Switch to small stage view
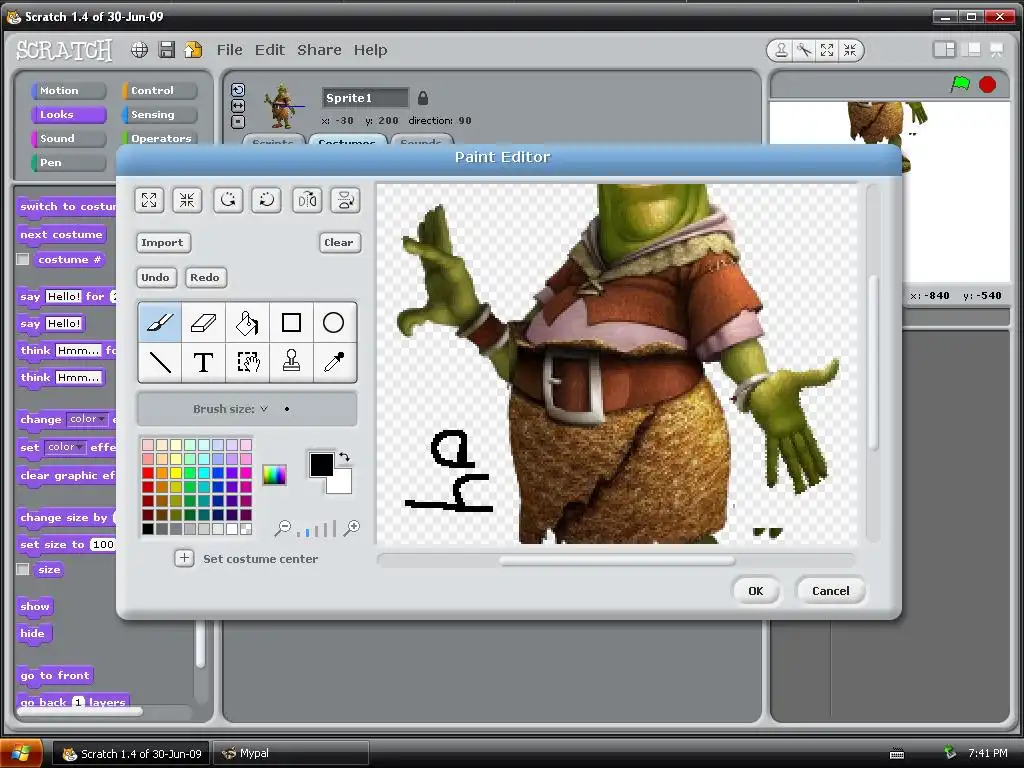This screenshot has height=768, width=1024. click(944, 50)
